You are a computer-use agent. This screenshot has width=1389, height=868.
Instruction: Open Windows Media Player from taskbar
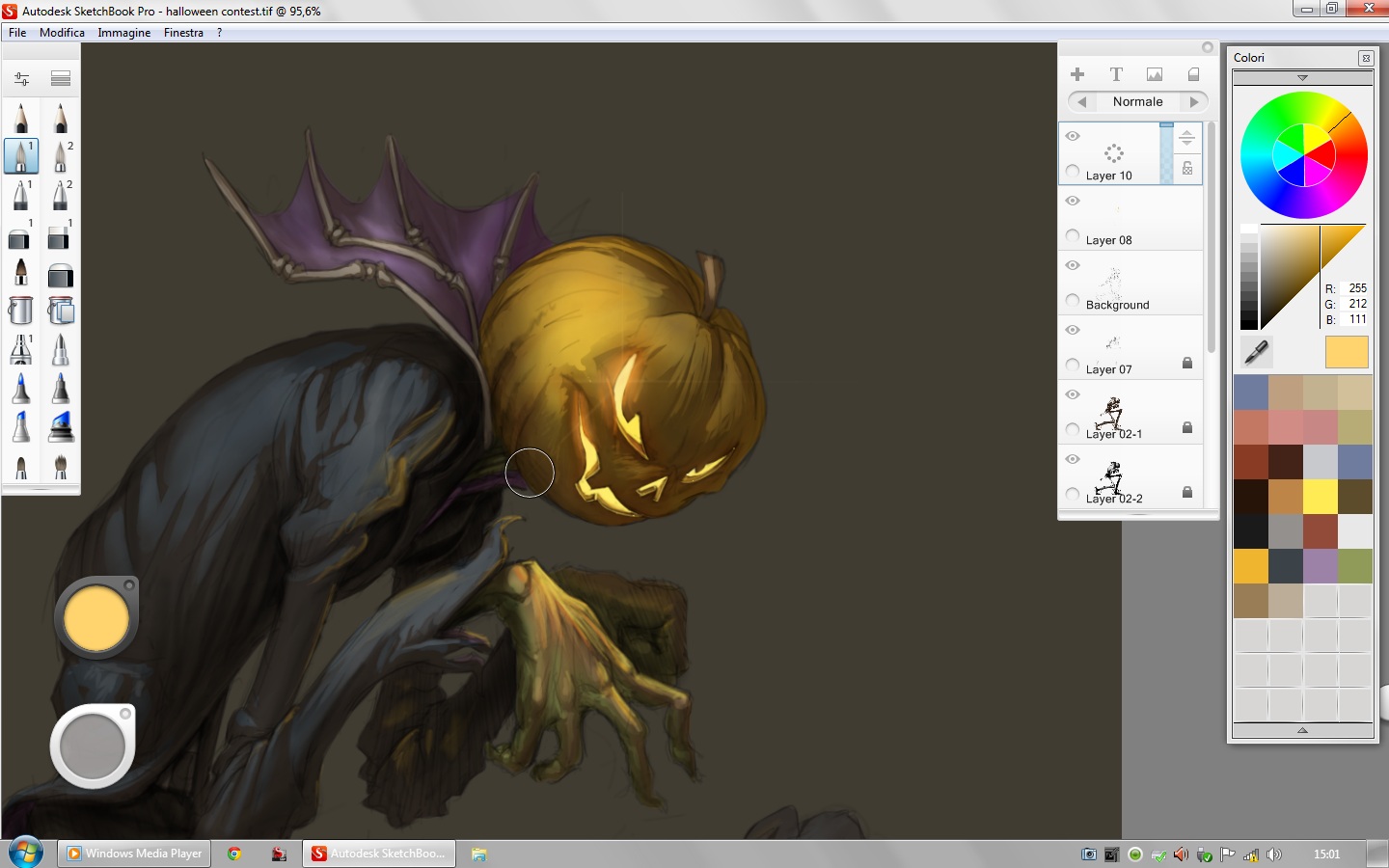coord(135,854)
